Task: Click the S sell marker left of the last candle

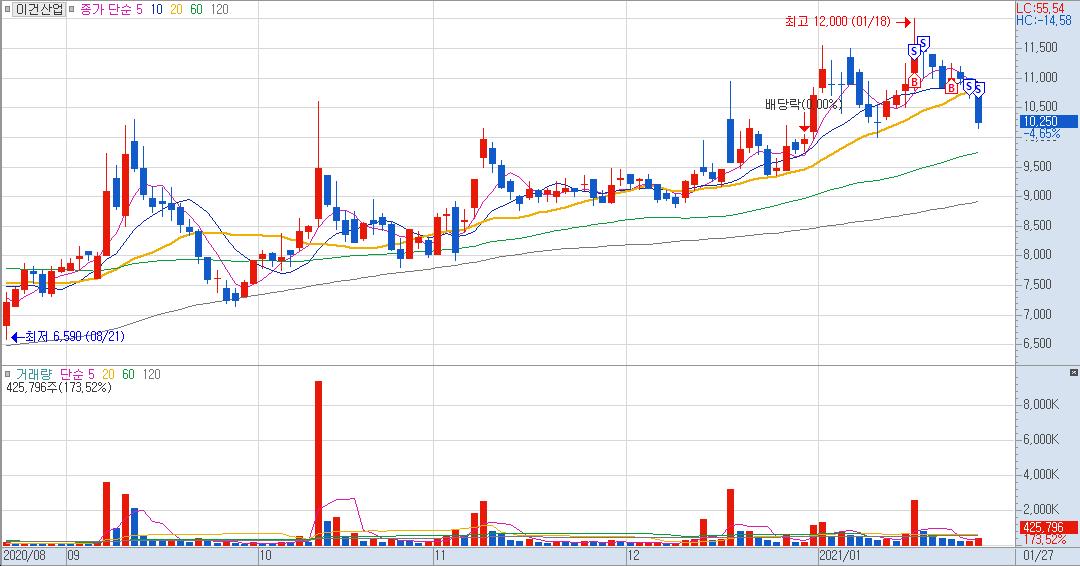Action: coord(969,86)
